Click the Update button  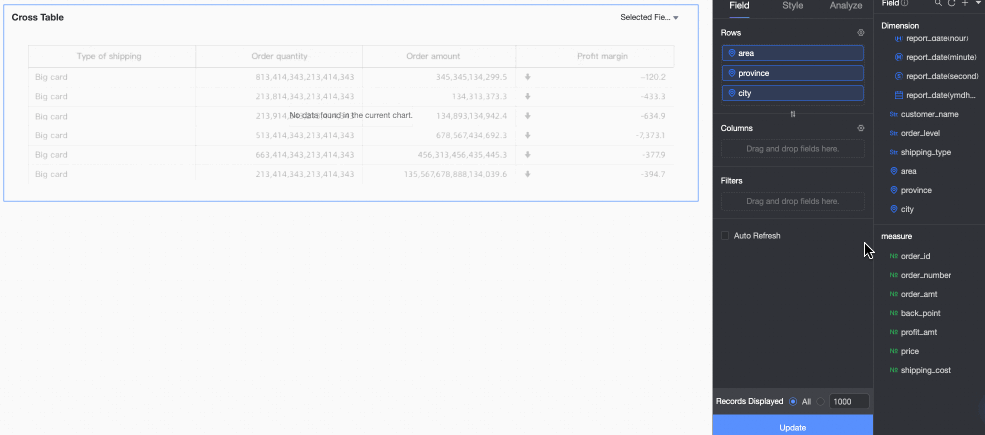(793, 426)
